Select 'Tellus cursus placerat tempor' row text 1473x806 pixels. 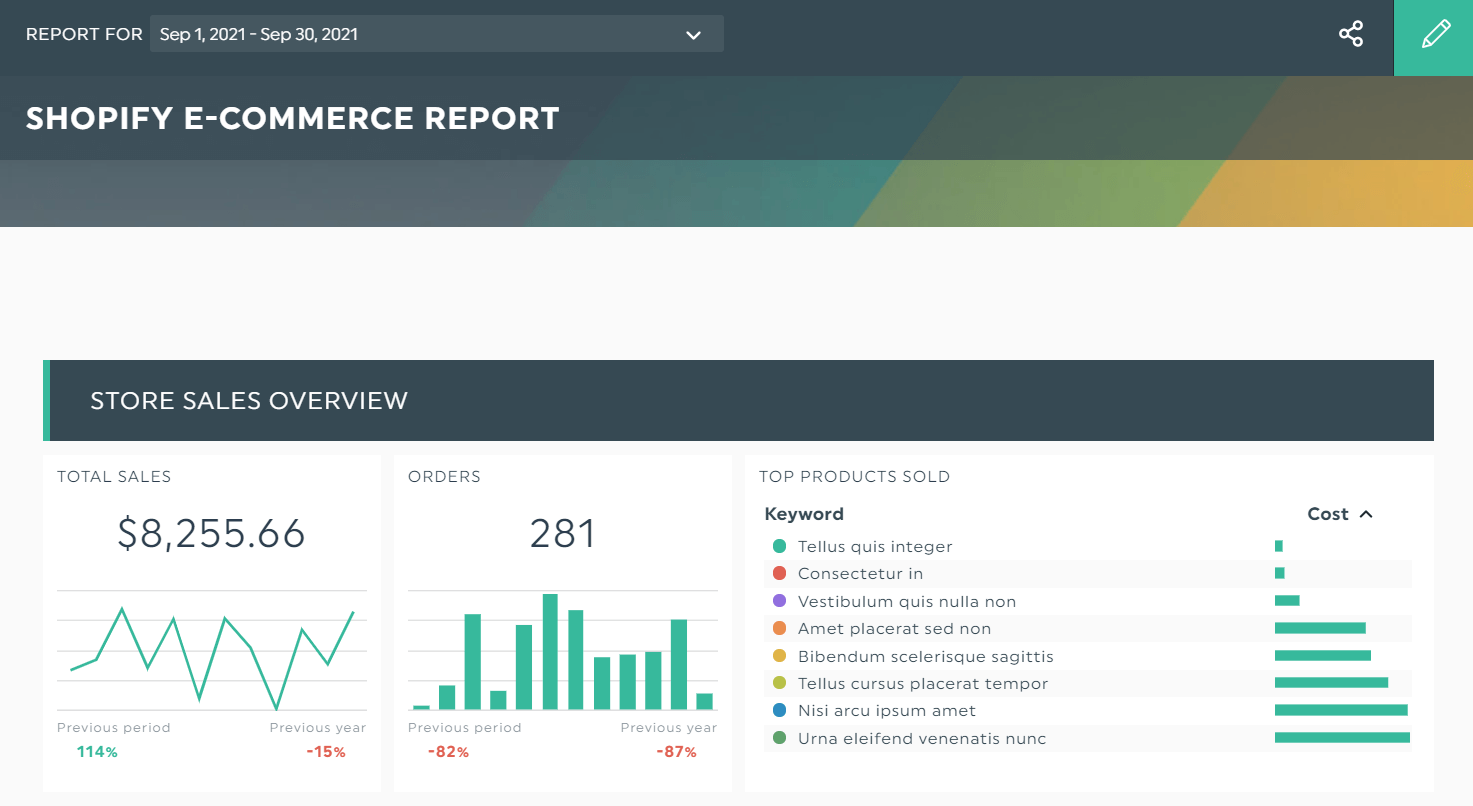pos(923,683)
